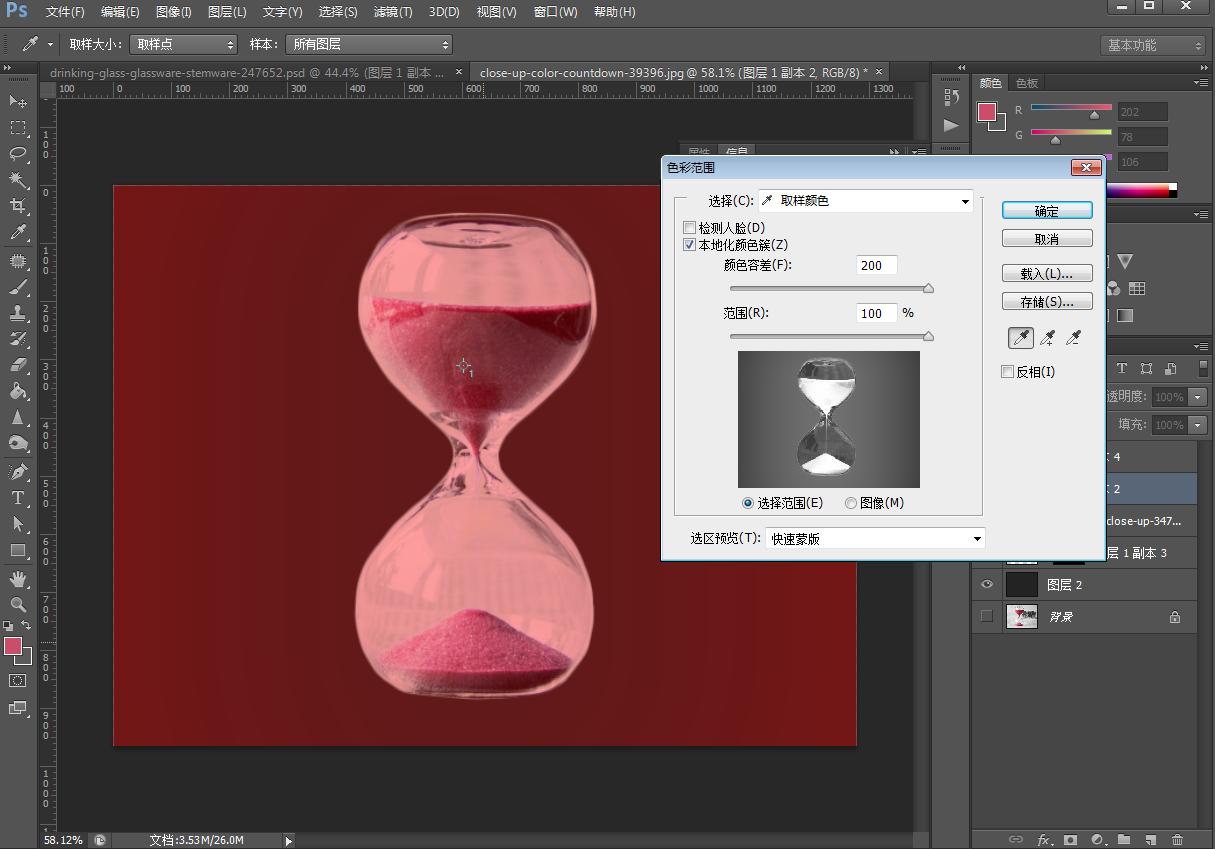The image size is (1215, 849).
Task: Open the 基本功能 workspace dropdown
Action: pyautogui.click(x=1154, y=45)
